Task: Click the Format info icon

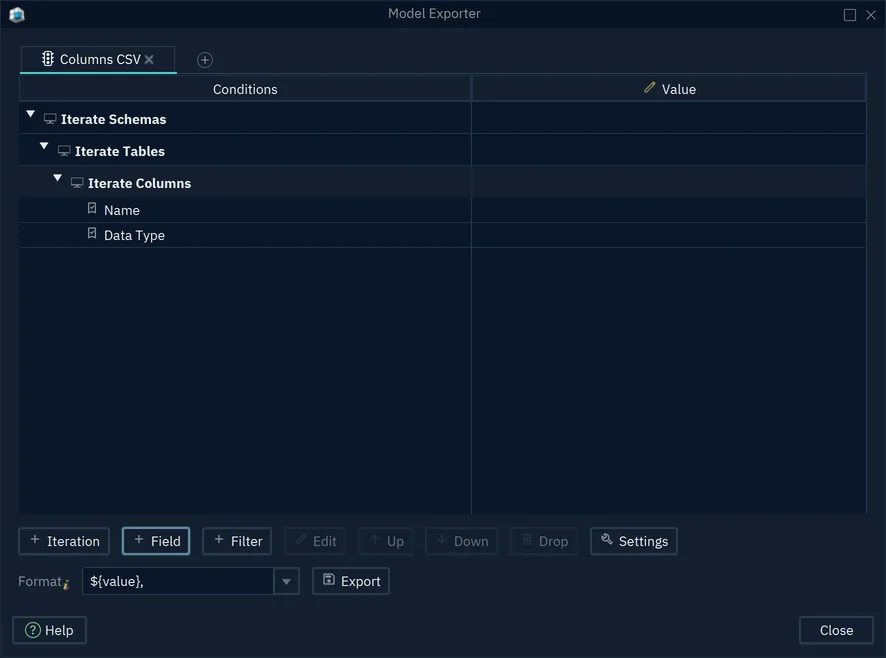Action: [66, 584]
